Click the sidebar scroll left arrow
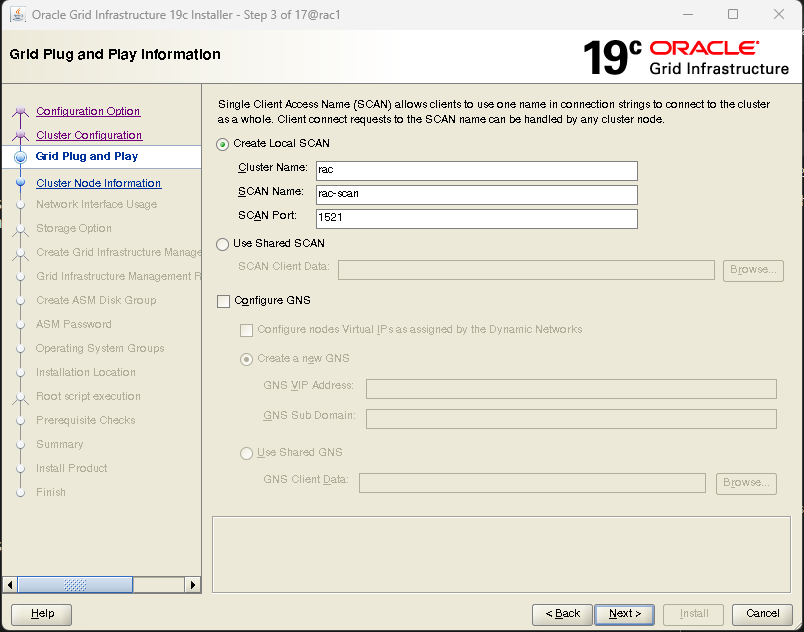This screenshot has height=632, width=804. pyautogui.click(x=10, y=585)
